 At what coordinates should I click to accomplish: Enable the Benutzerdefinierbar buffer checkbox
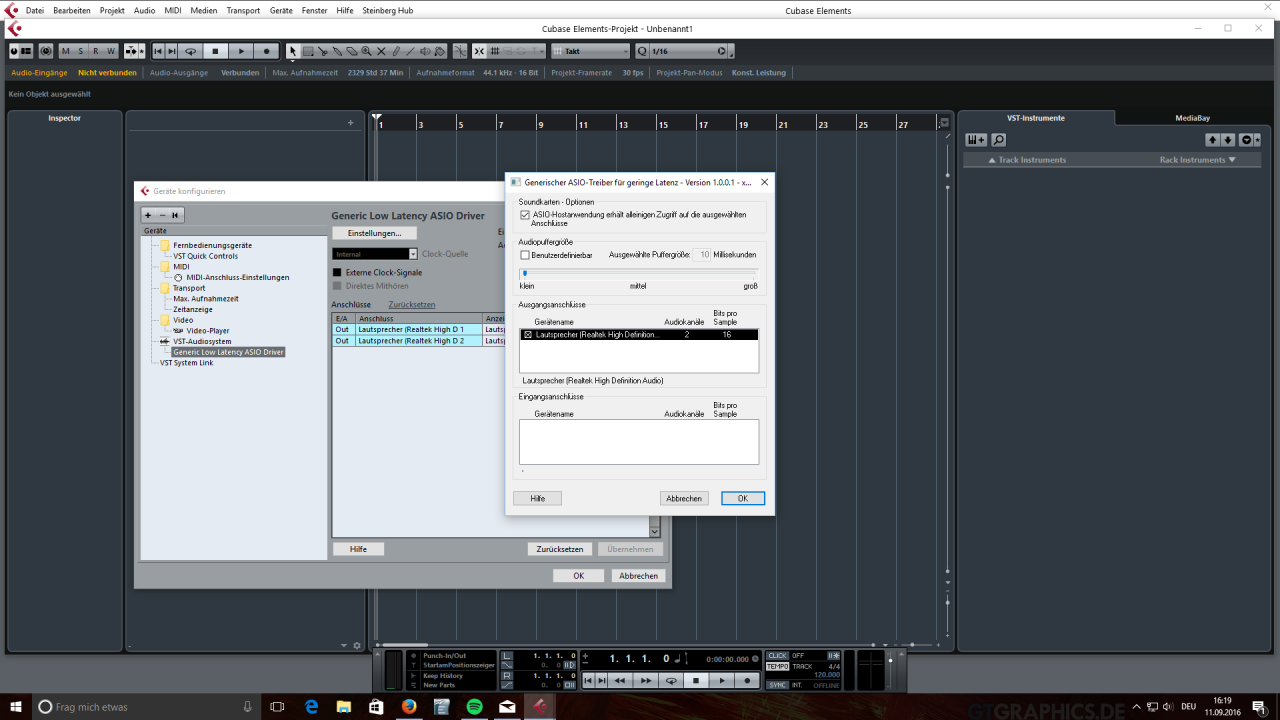(x=525, y=255)
